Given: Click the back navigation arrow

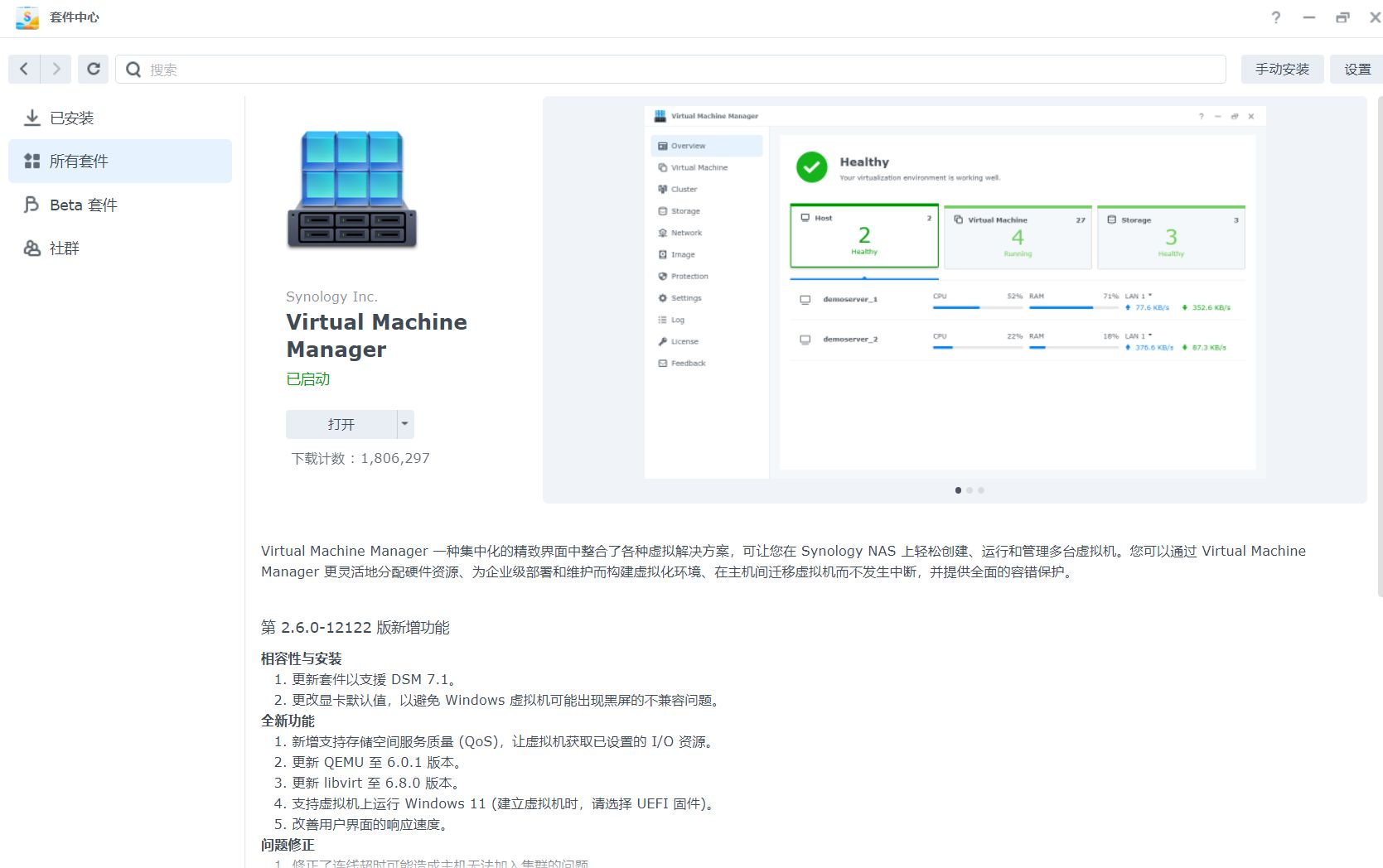Looking at the screenshot, I should click(x=24, y=70).
